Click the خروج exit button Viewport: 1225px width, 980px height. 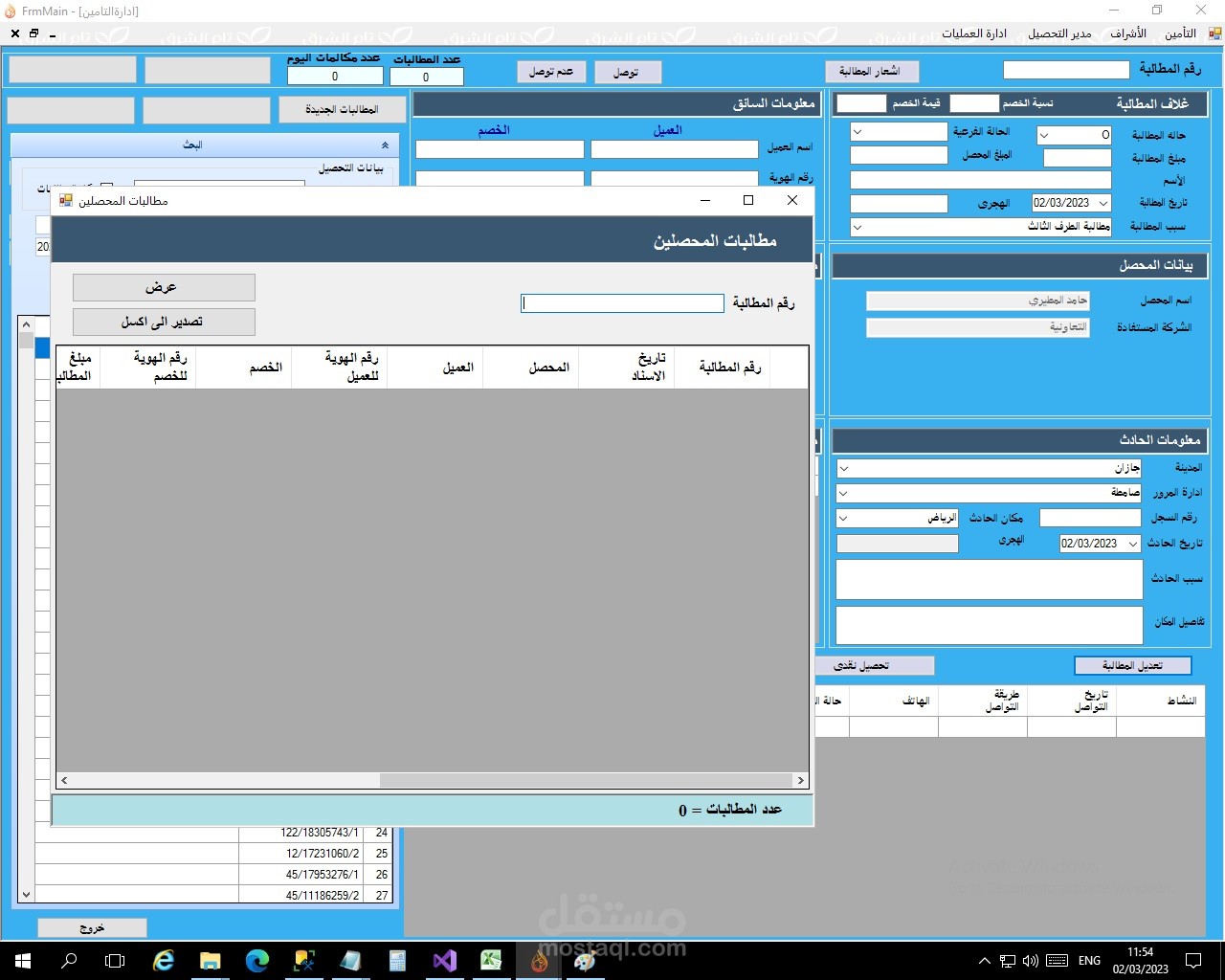[x=93, y=928]
